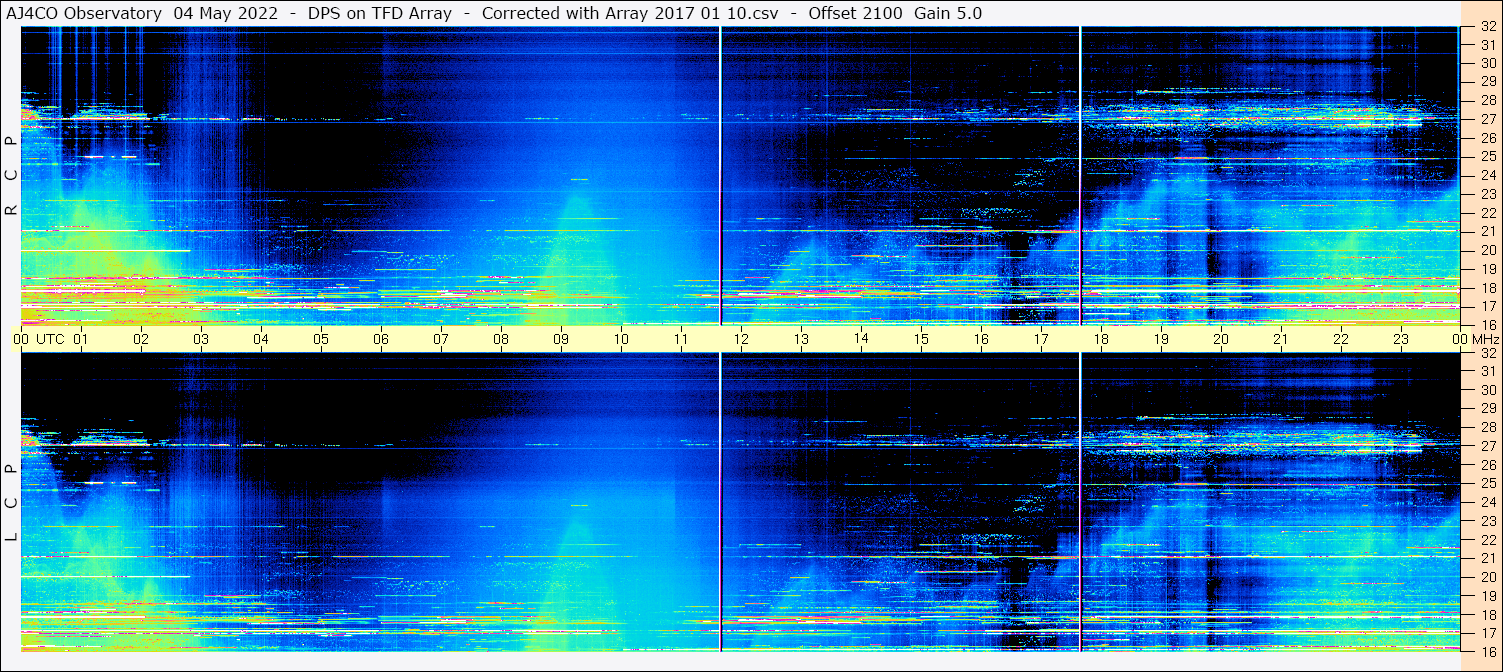The height and width of the screenshot is (672, 1503).
Task: Click hour "12" on the time axis
Action: click(x=741, y=339)
